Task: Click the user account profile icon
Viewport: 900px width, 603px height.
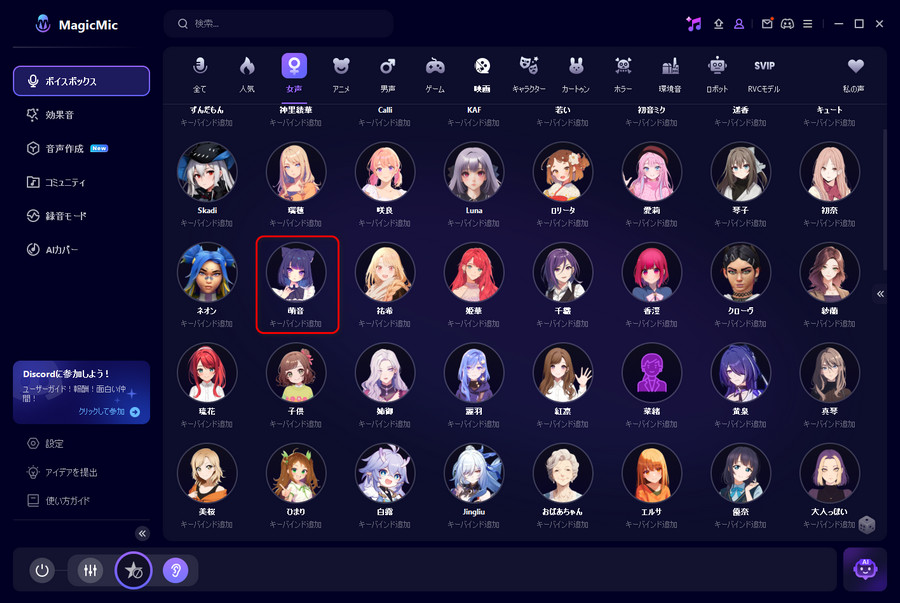Action: [739, 24]
